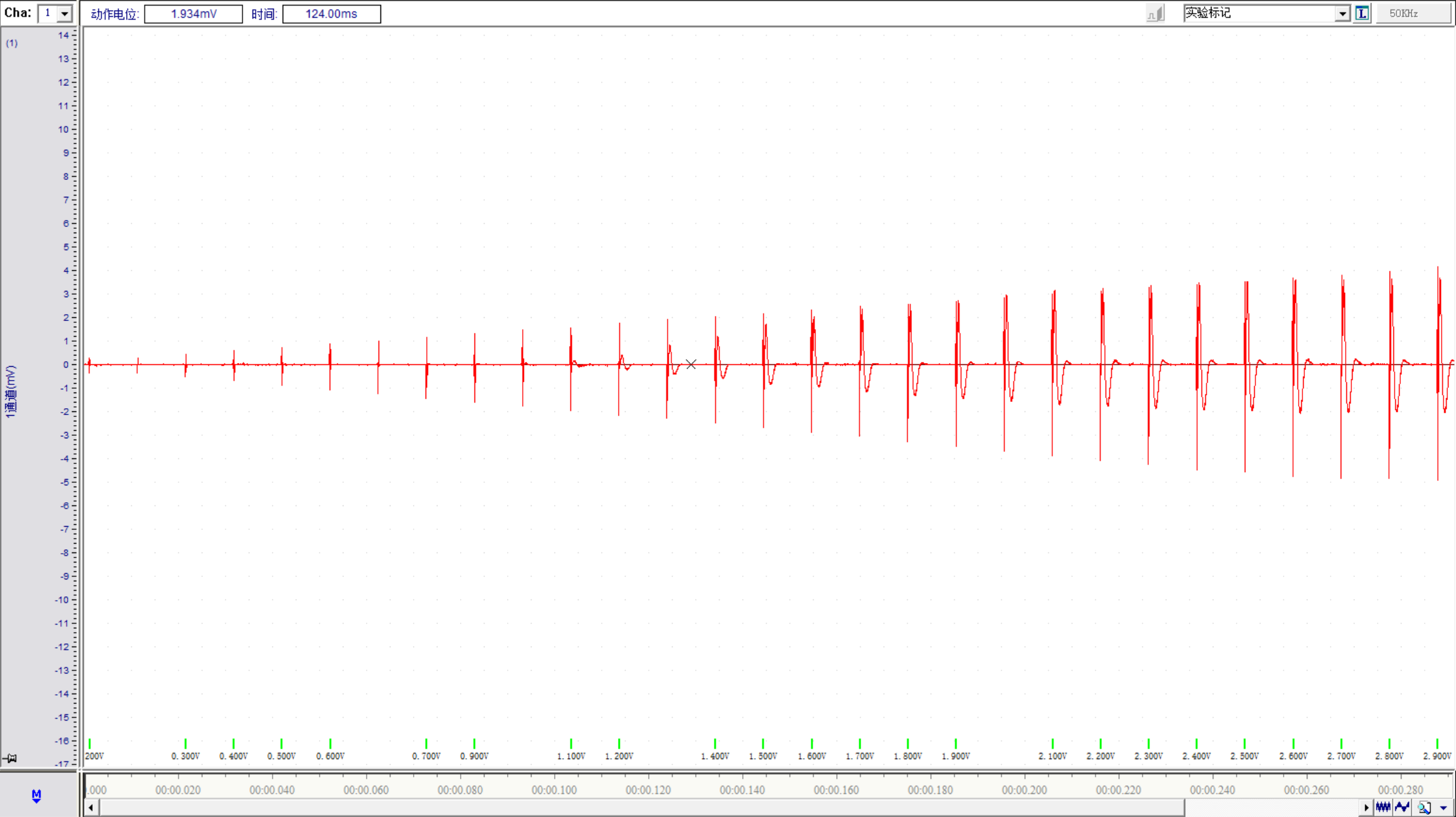Click the 00:00.280 time ruler label
Image resolution: width=1456 pixels, height=817 pixels.
pos(1400,790)
